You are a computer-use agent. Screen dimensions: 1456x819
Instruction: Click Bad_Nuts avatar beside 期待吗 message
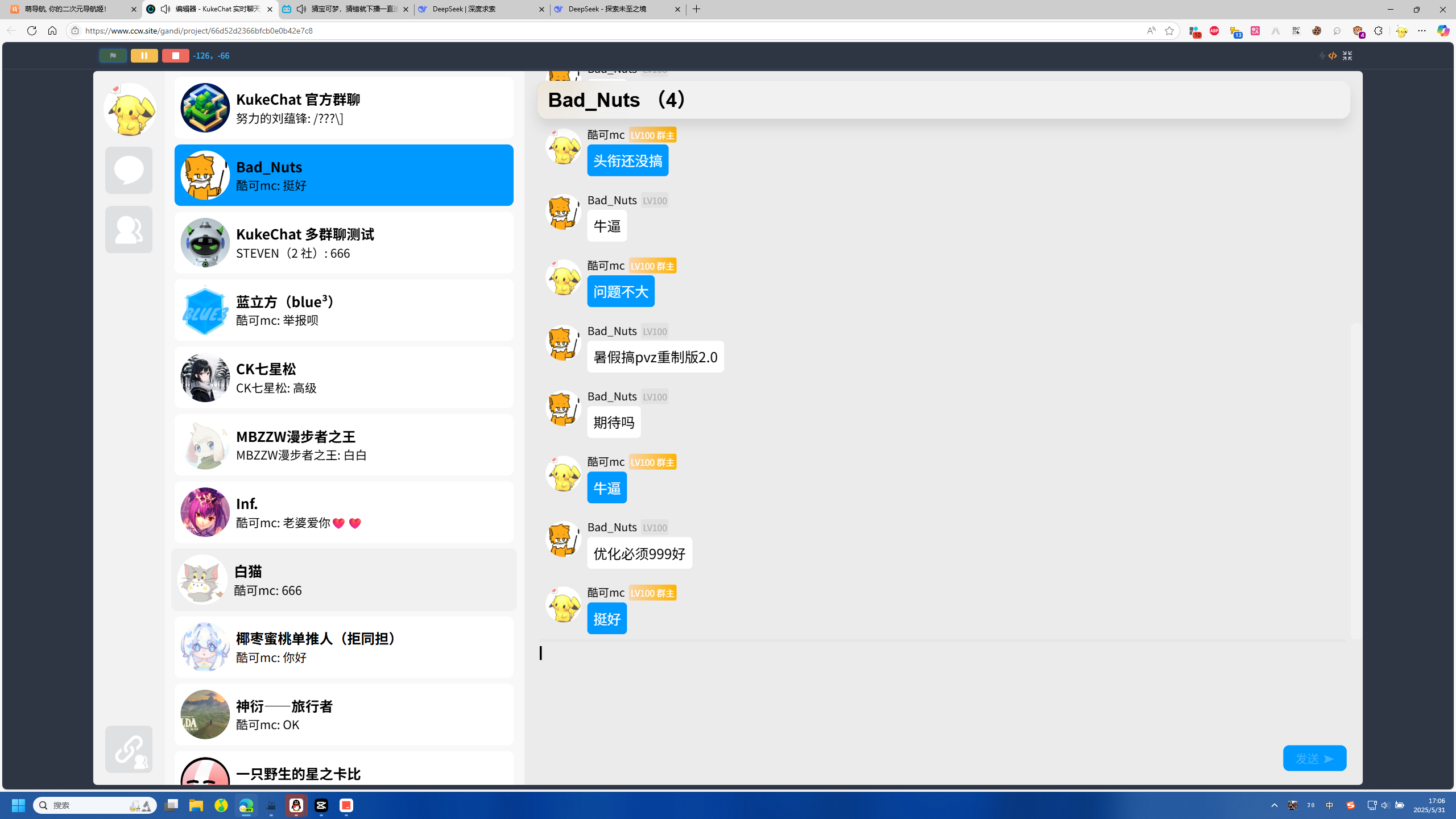coord(563,408)
